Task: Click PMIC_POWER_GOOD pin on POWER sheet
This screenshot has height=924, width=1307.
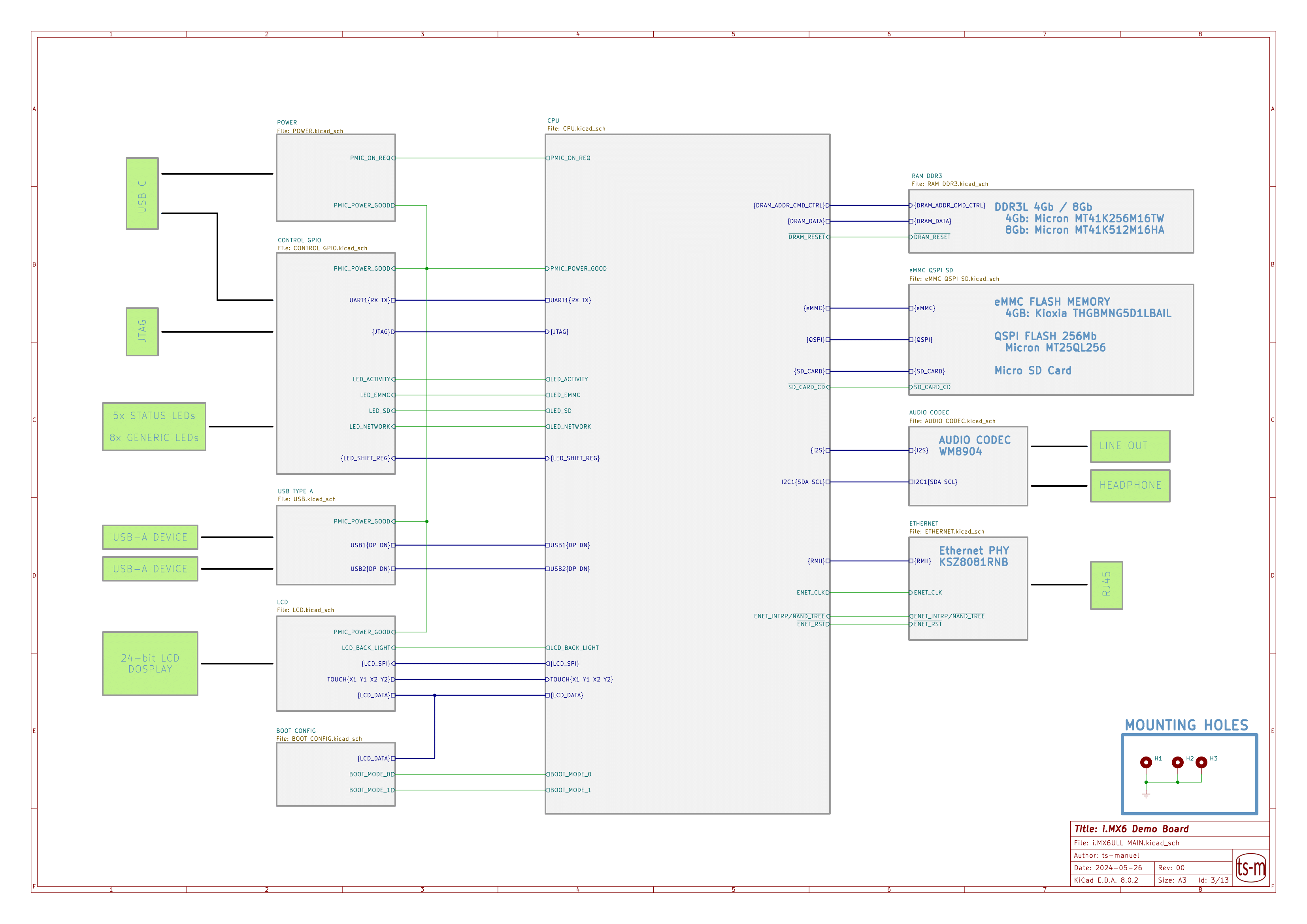Action: tap(364, 205)
